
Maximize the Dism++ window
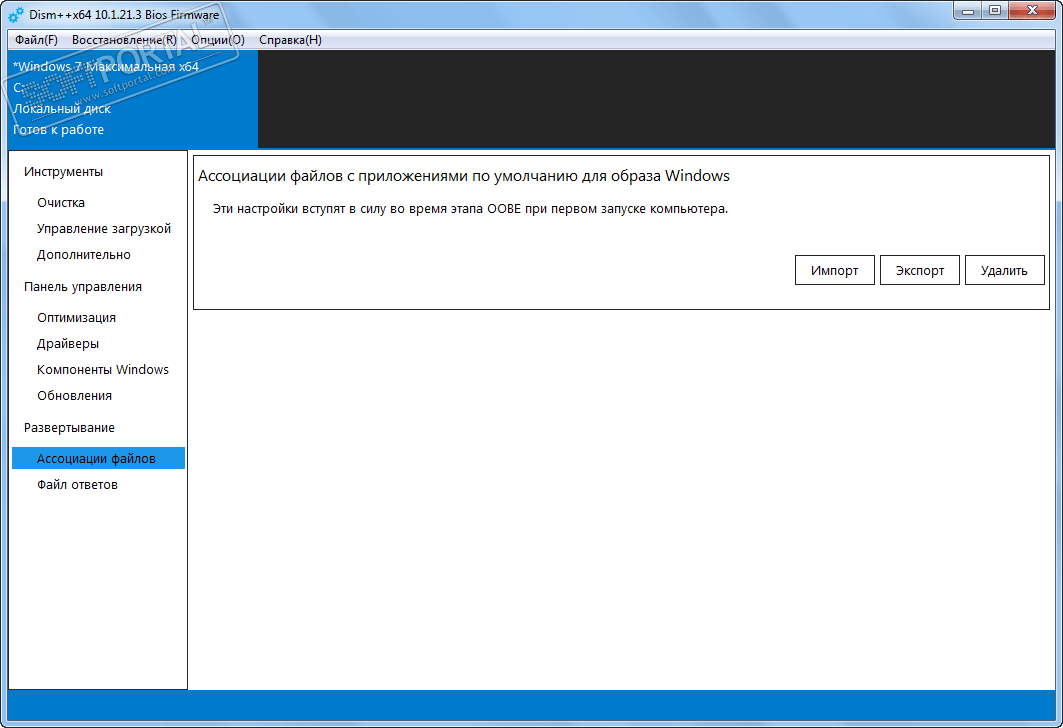[x=995, y=11]
